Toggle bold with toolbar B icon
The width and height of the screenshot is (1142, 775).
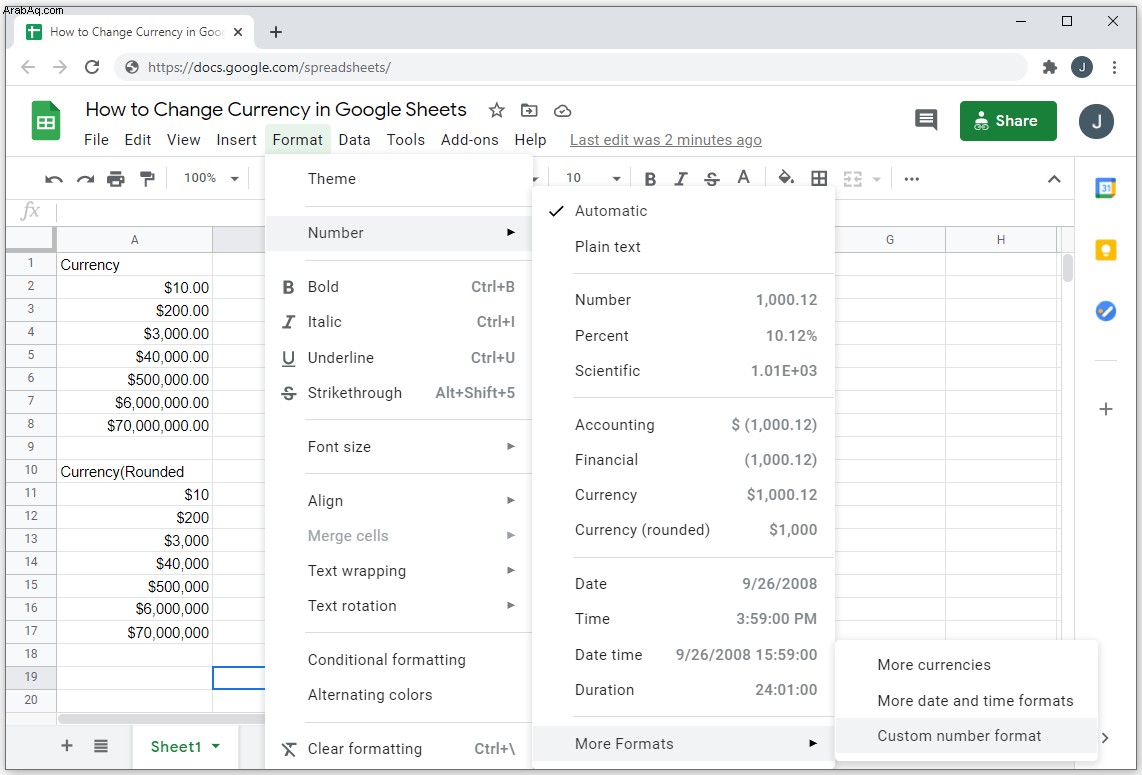[x=650, y=178]
